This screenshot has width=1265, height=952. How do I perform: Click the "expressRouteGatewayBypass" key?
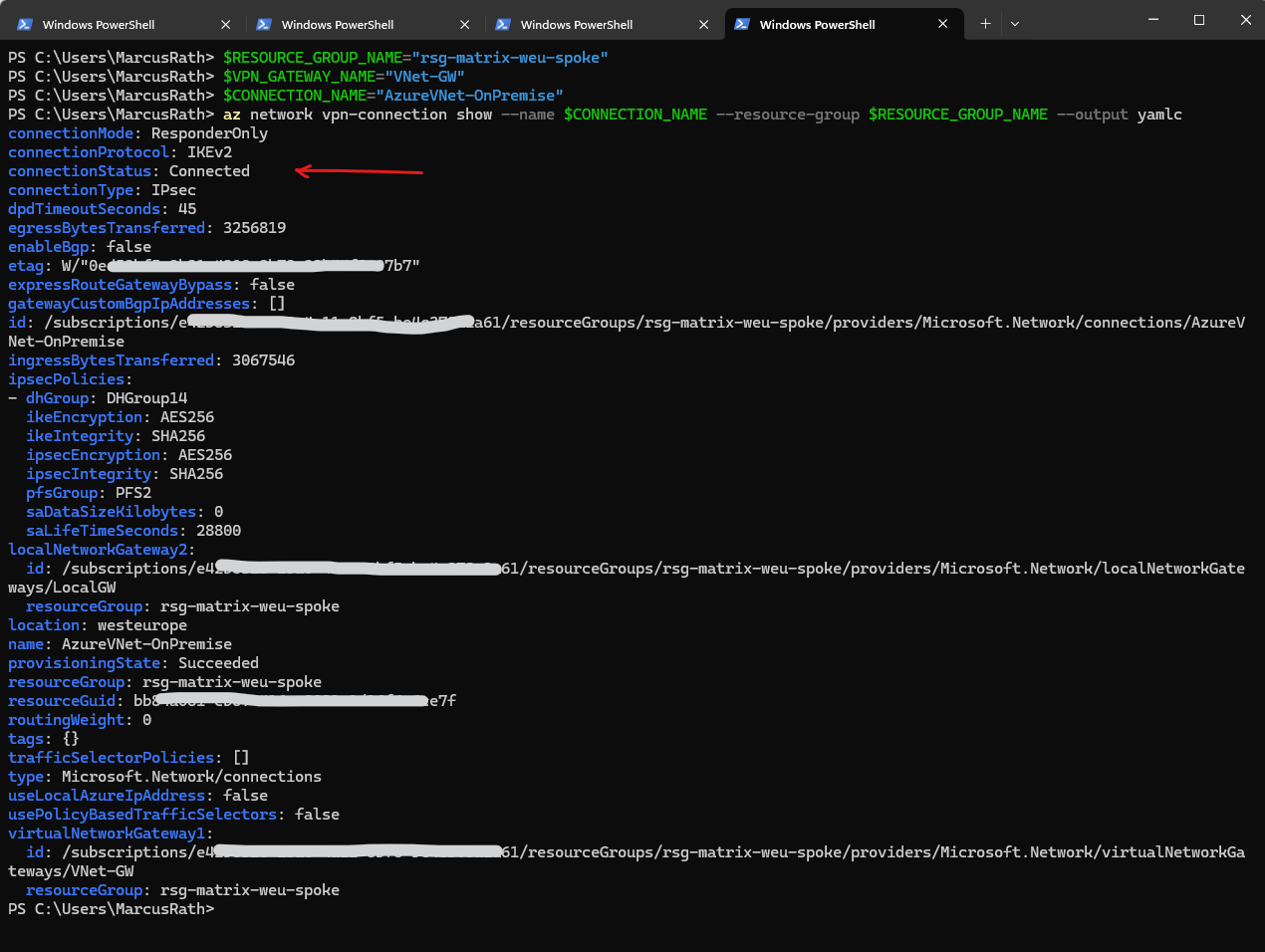[120, 285]
